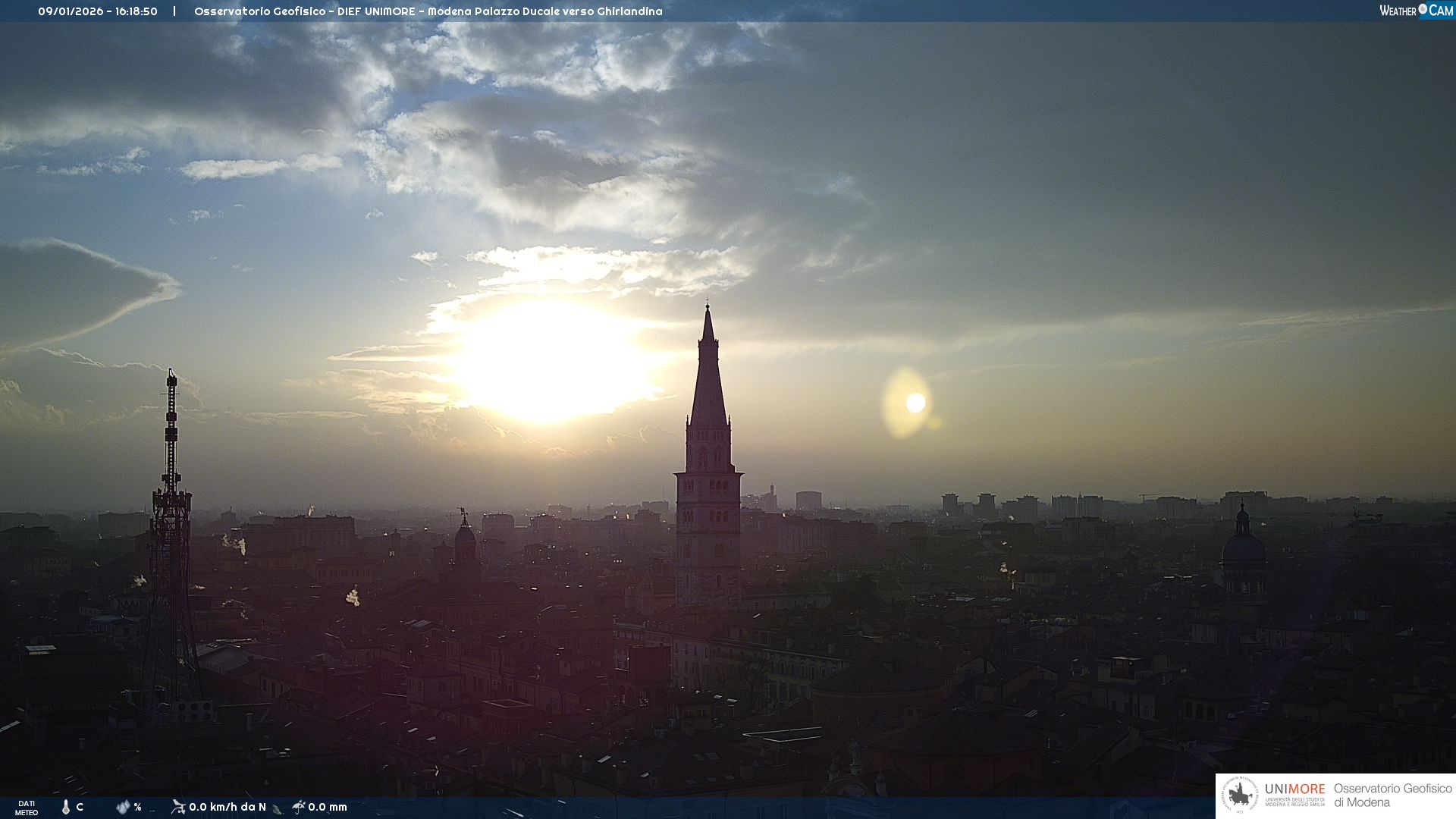Image resolution: width=1456 pixels, height=819 pixels.
Task: Click the small lens flare orb
Action: (915, 403)
